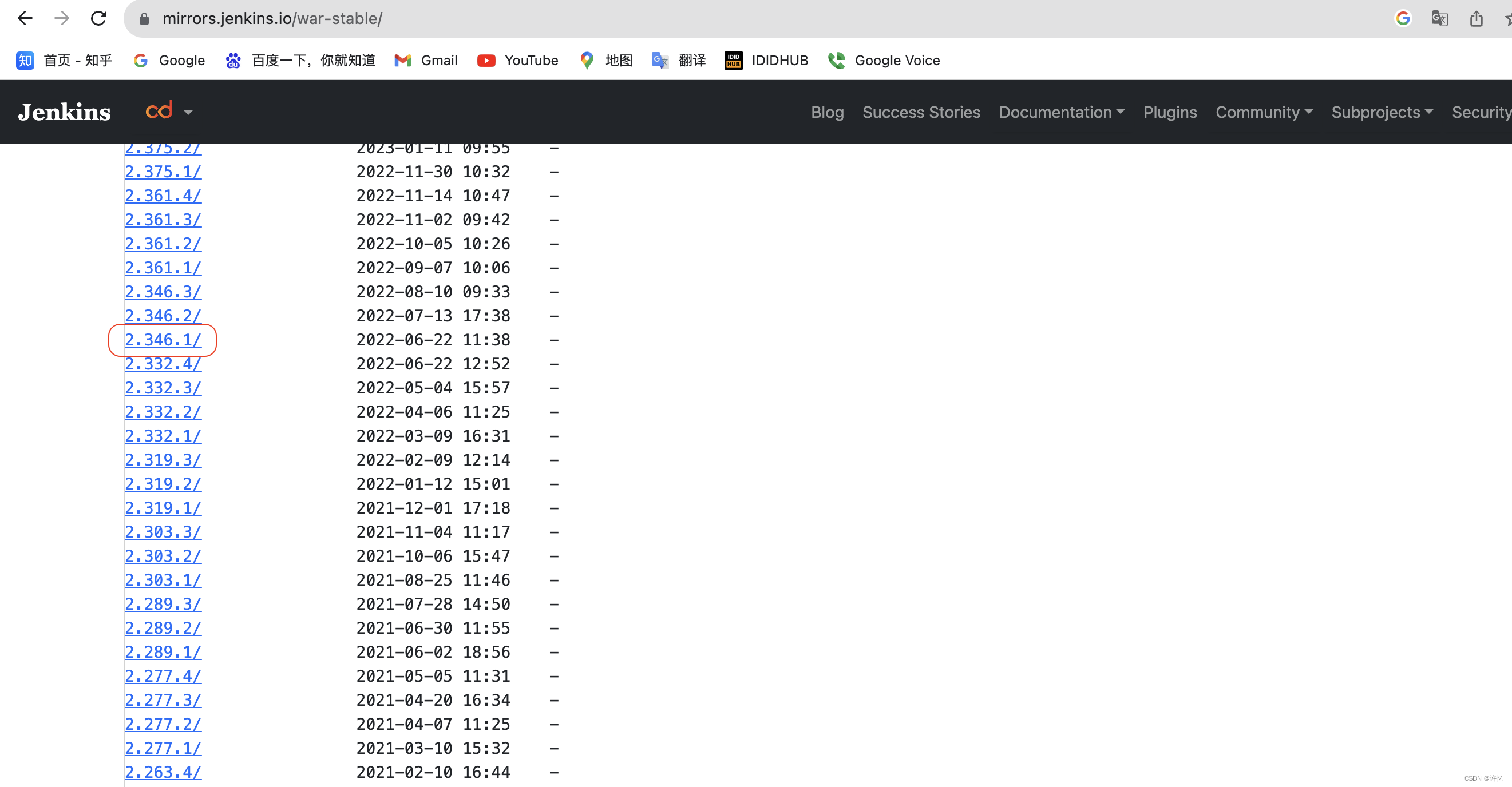Click the Jenkins logo icon
This screenshot has width=1512, height=787.
pos(65,111)
